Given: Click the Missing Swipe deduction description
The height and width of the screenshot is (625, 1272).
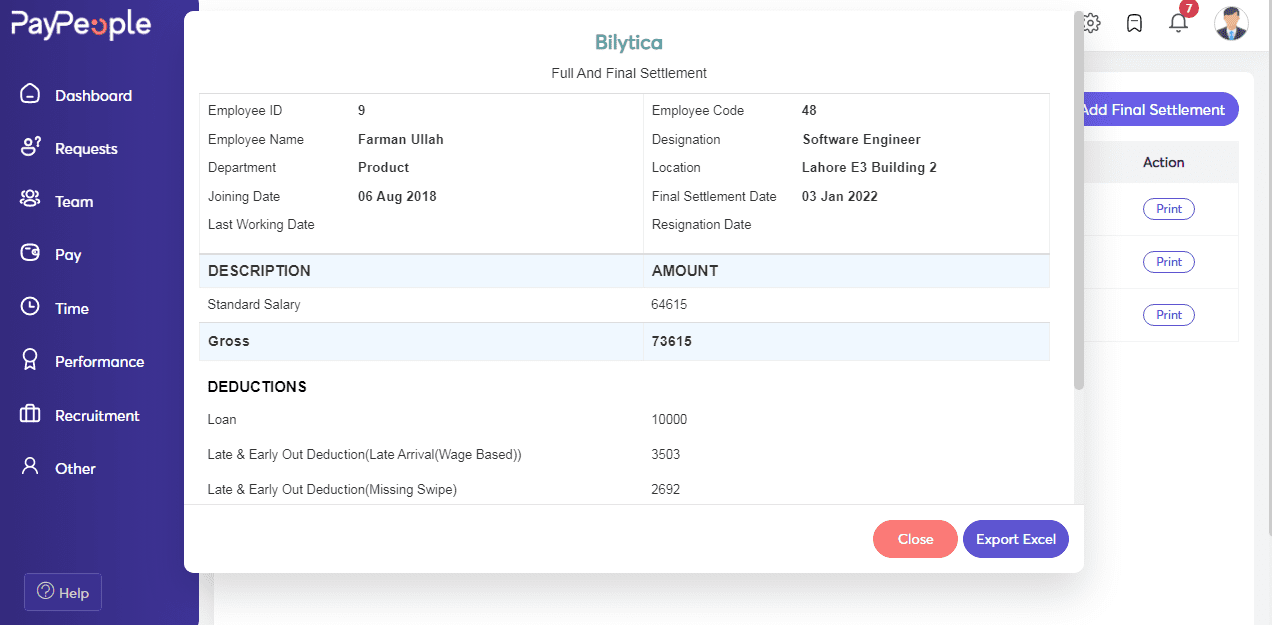Looking at the screenshot, I should pyautogui.click(x=332, y=489).
